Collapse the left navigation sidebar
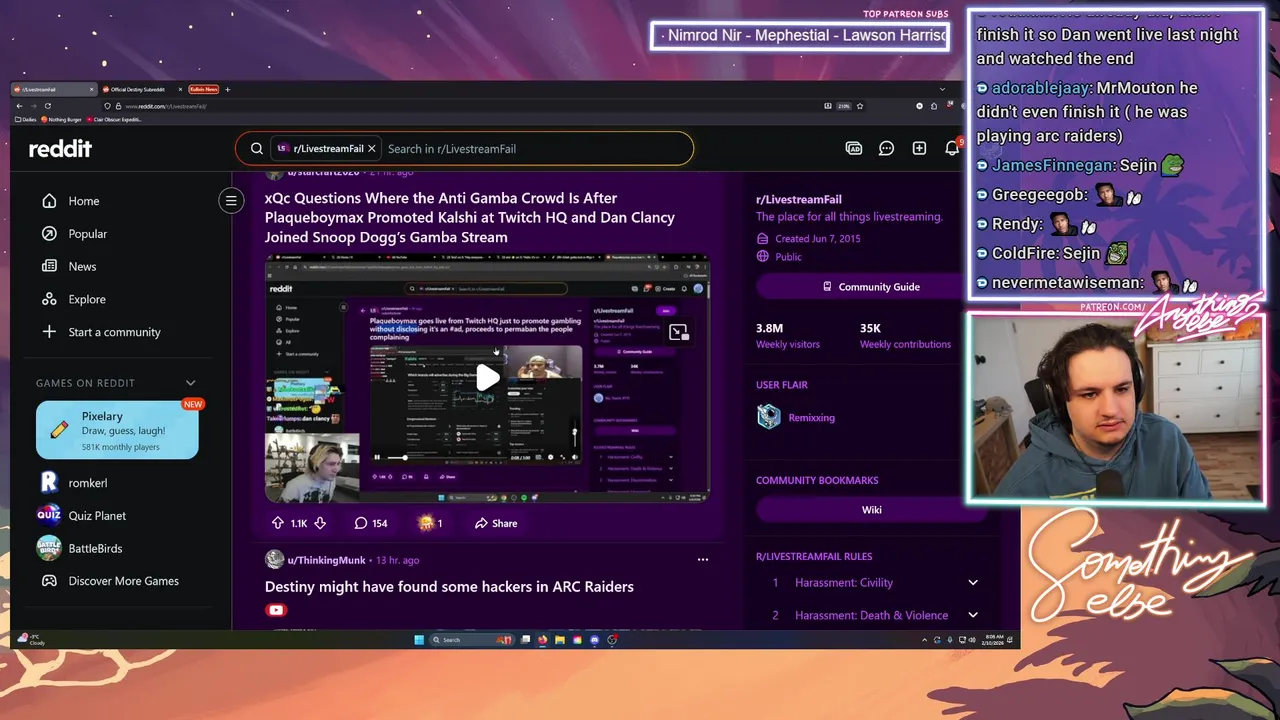Image resolution: width=1280 pixels, height=720 pixels. point(231,201)
